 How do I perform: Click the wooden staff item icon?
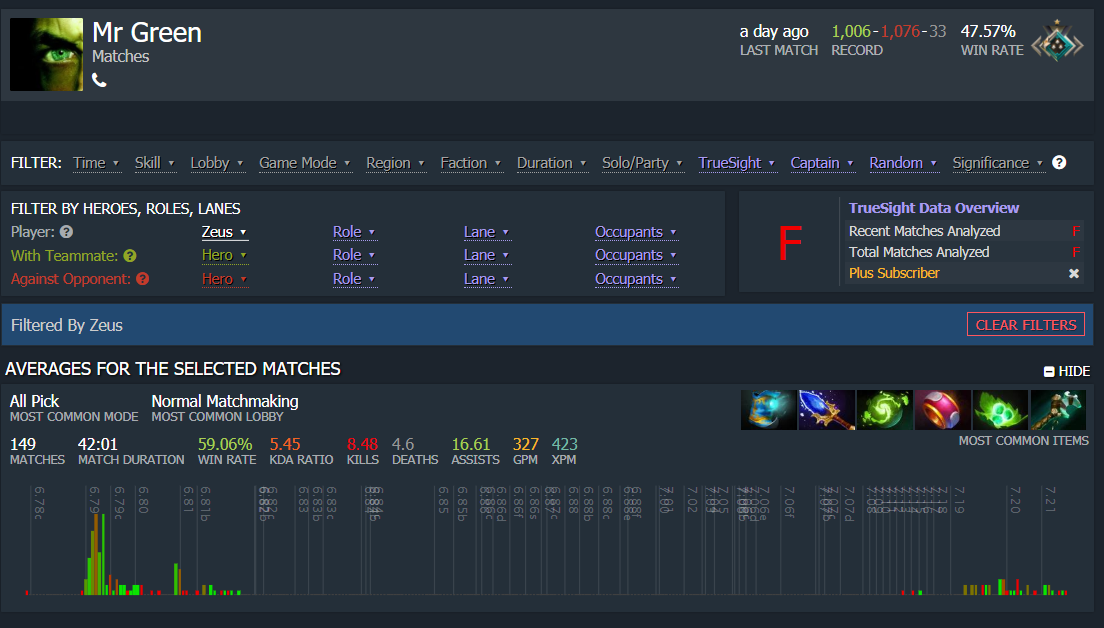(x=1058, y=410)
